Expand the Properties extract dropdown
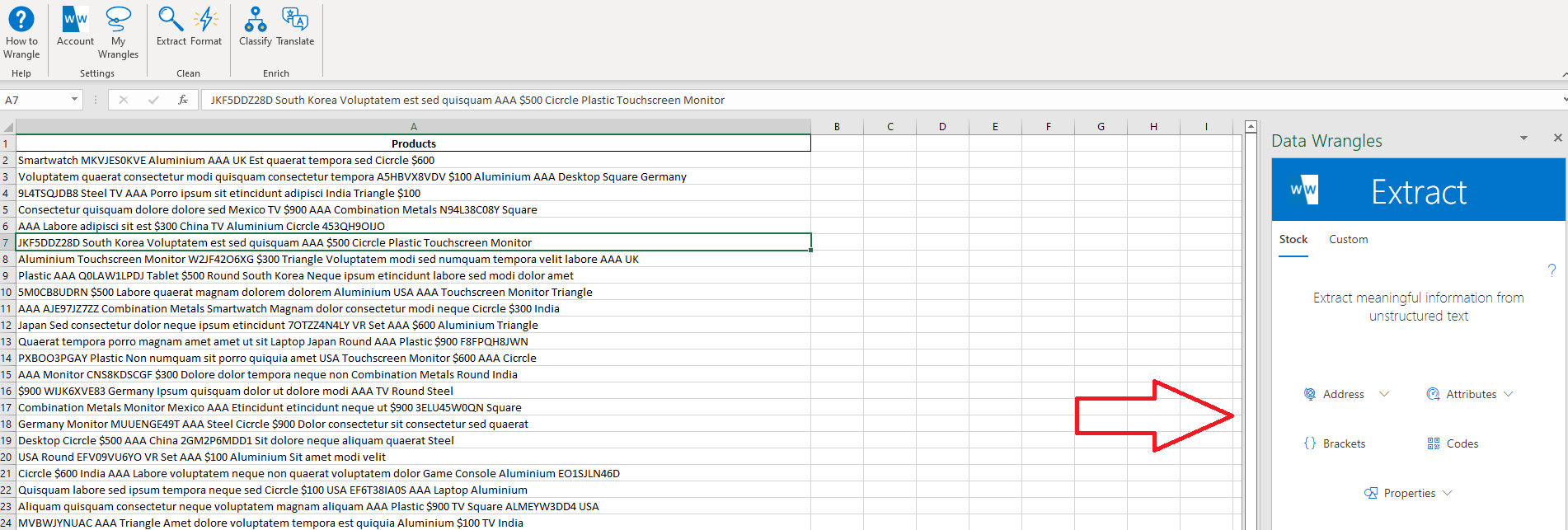The height and width of the screenshot is (530, 1568). 1447,493
